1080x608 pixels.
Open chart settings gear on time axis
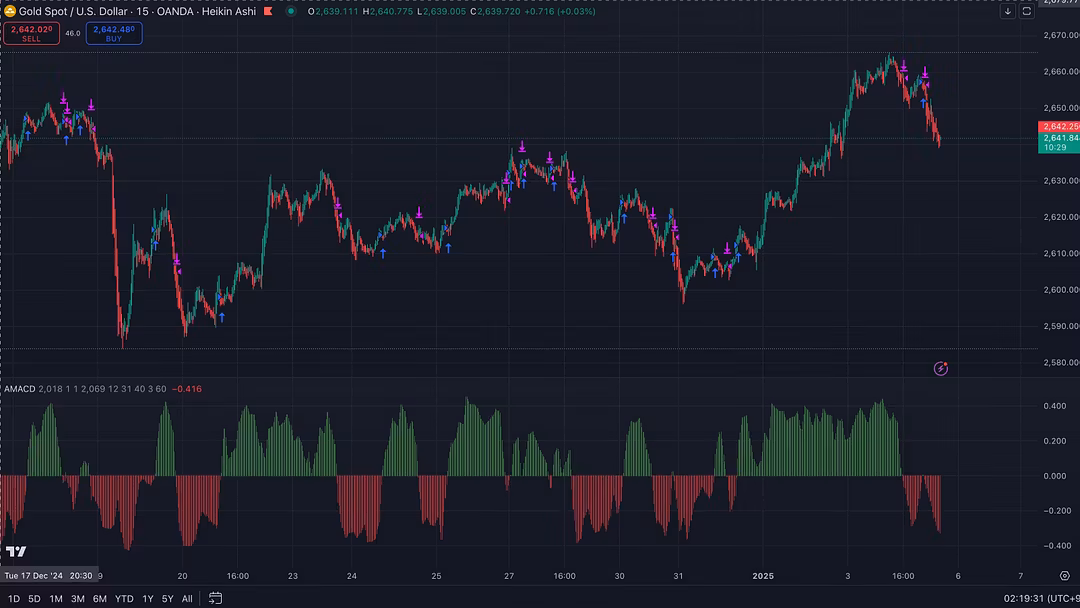pyautogui.click(x=1065, y=576)
